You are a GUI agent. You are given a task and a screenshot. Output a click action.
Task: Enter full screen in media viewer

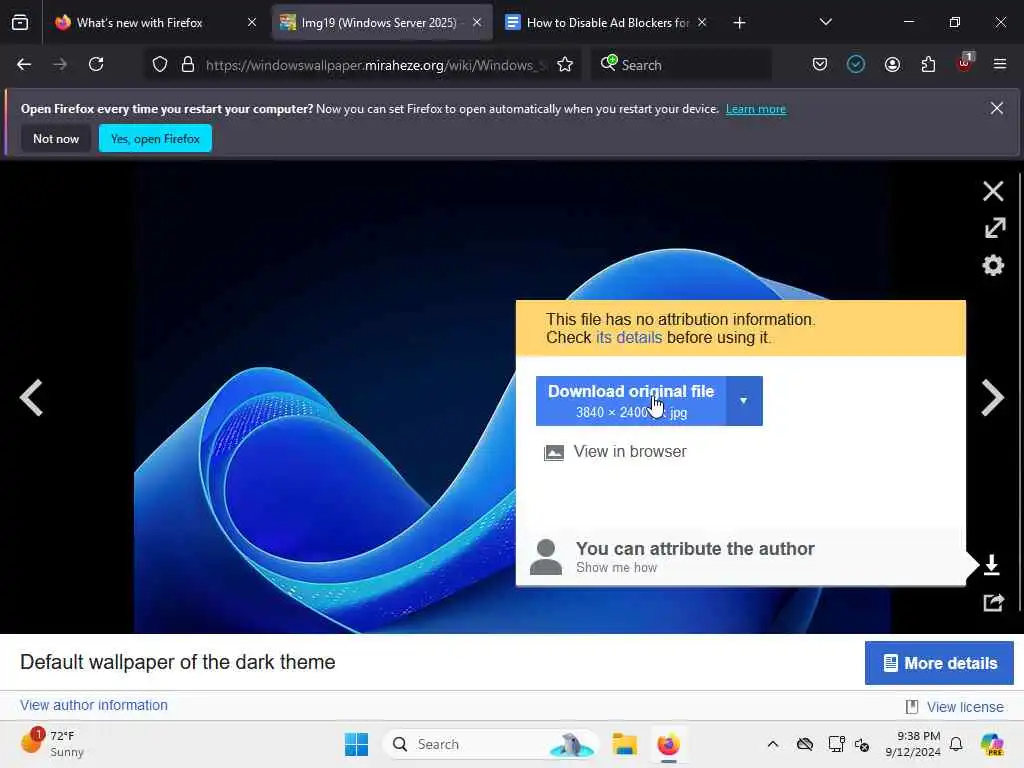[x=995, y=228]
